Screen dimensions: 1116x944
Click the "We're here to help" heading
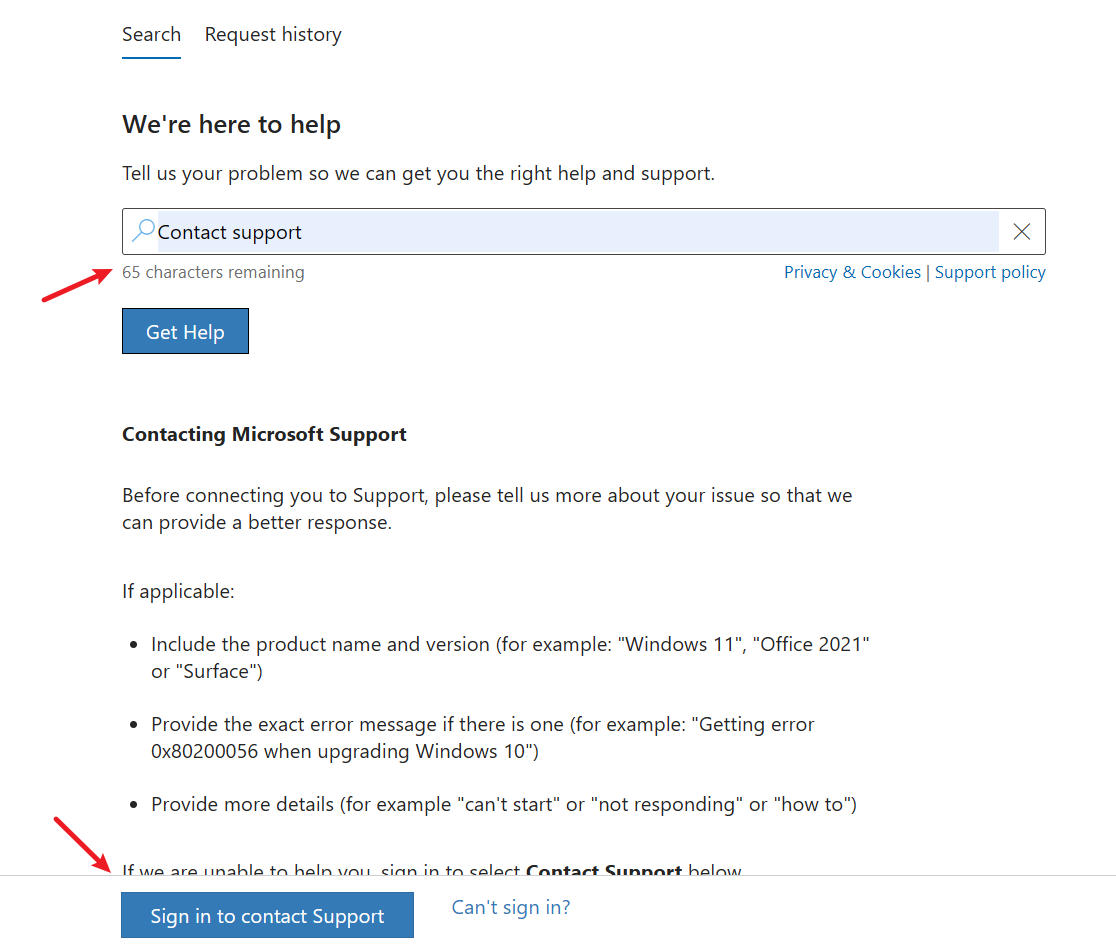coord(231,125)
